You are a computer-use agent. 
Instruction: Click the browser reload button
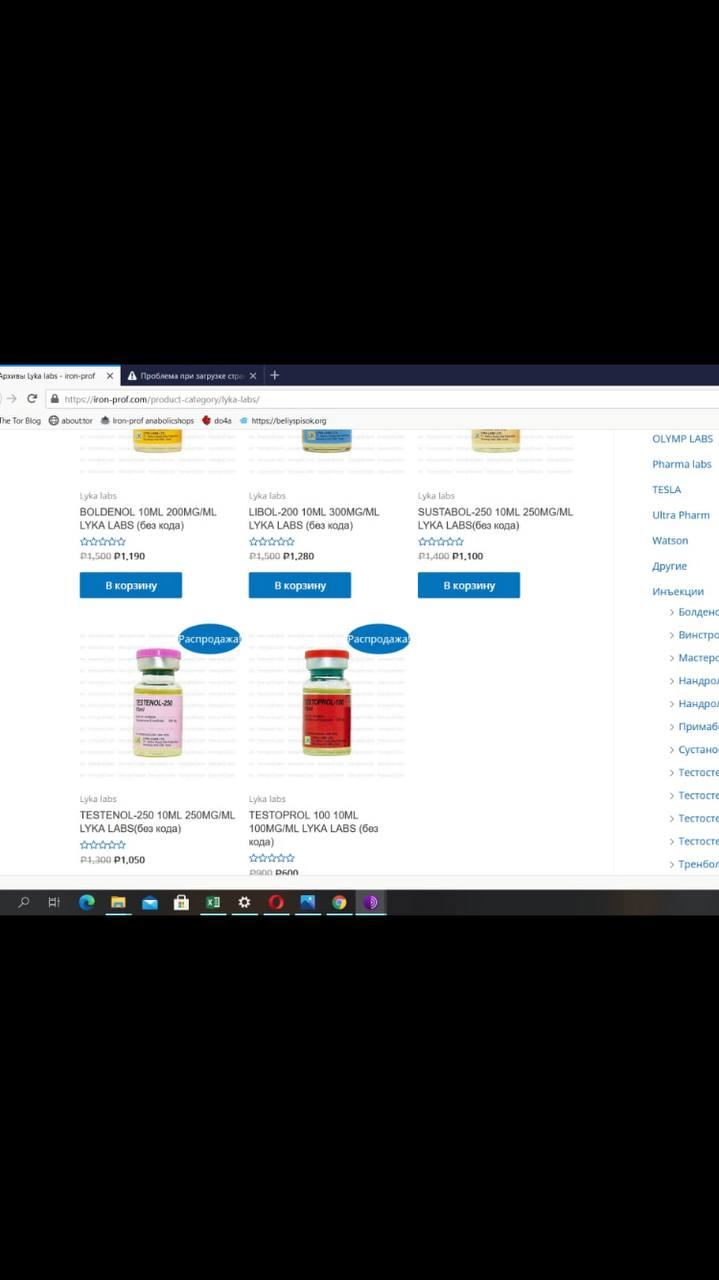tap(32, 398)
